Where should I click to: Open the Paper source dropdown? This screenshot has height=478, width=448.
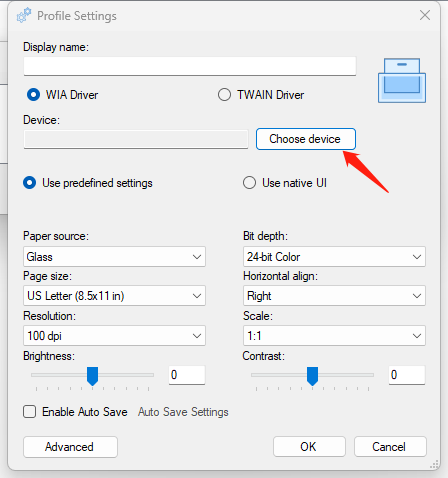(x=114, y=257)
